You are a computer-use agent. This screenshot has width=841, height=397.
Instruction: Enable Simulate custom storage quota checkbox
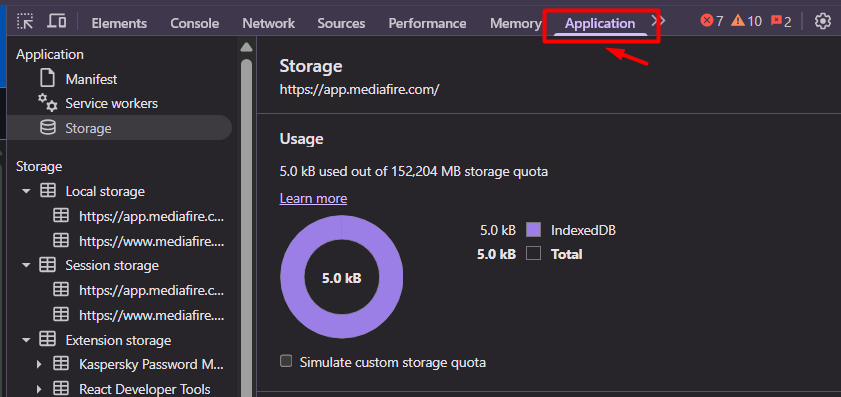286,361
